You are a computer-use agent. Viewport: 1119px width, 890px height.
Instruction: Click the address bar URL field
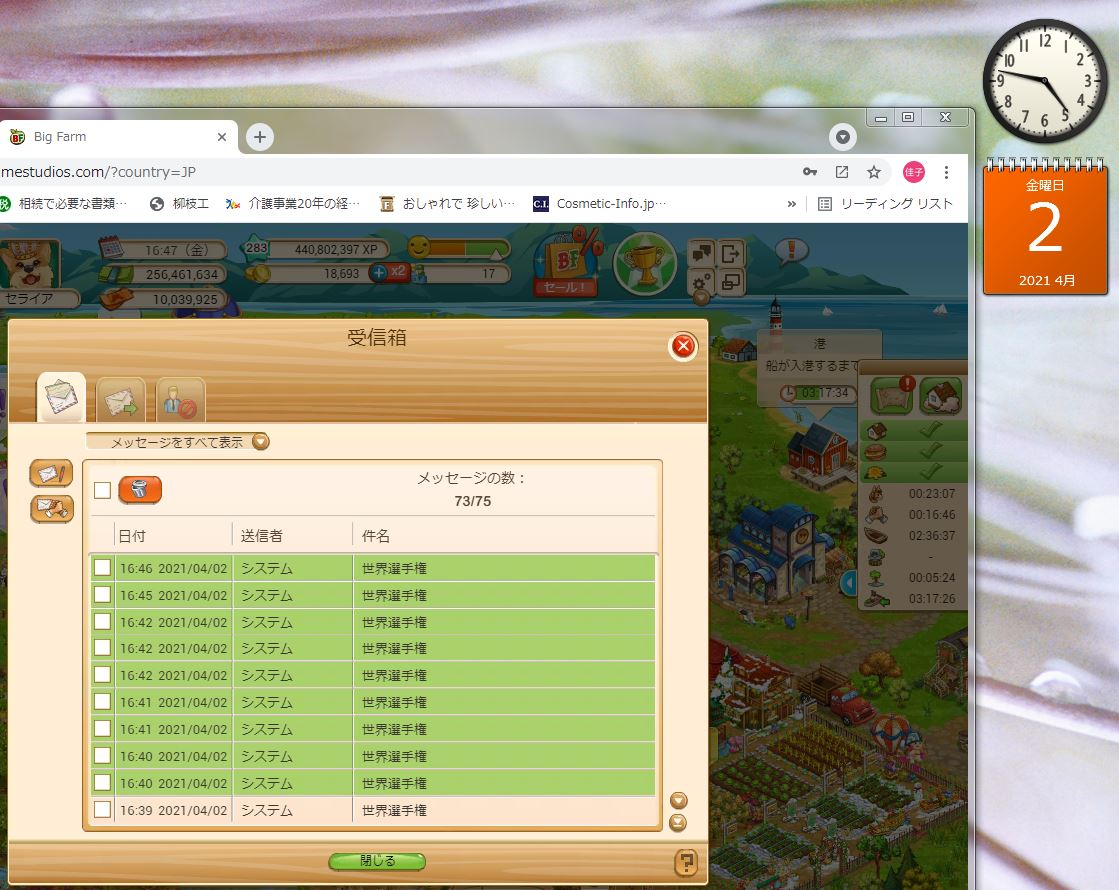click(x=393, y=172)
